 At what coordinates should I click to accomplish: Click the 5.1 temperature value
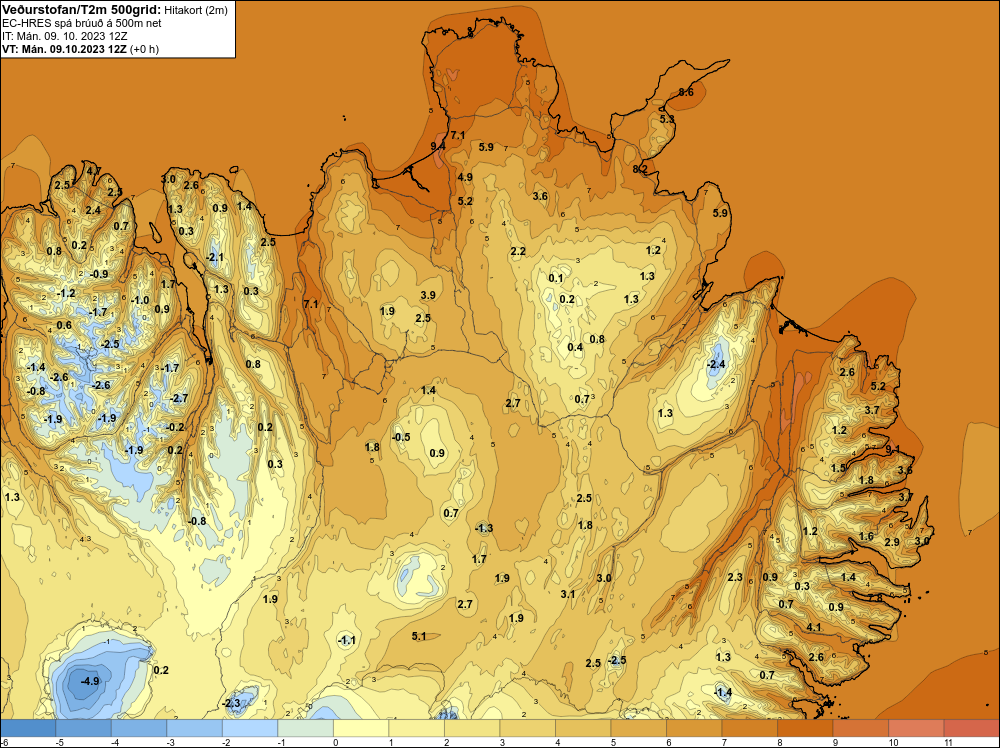point(419,636)
